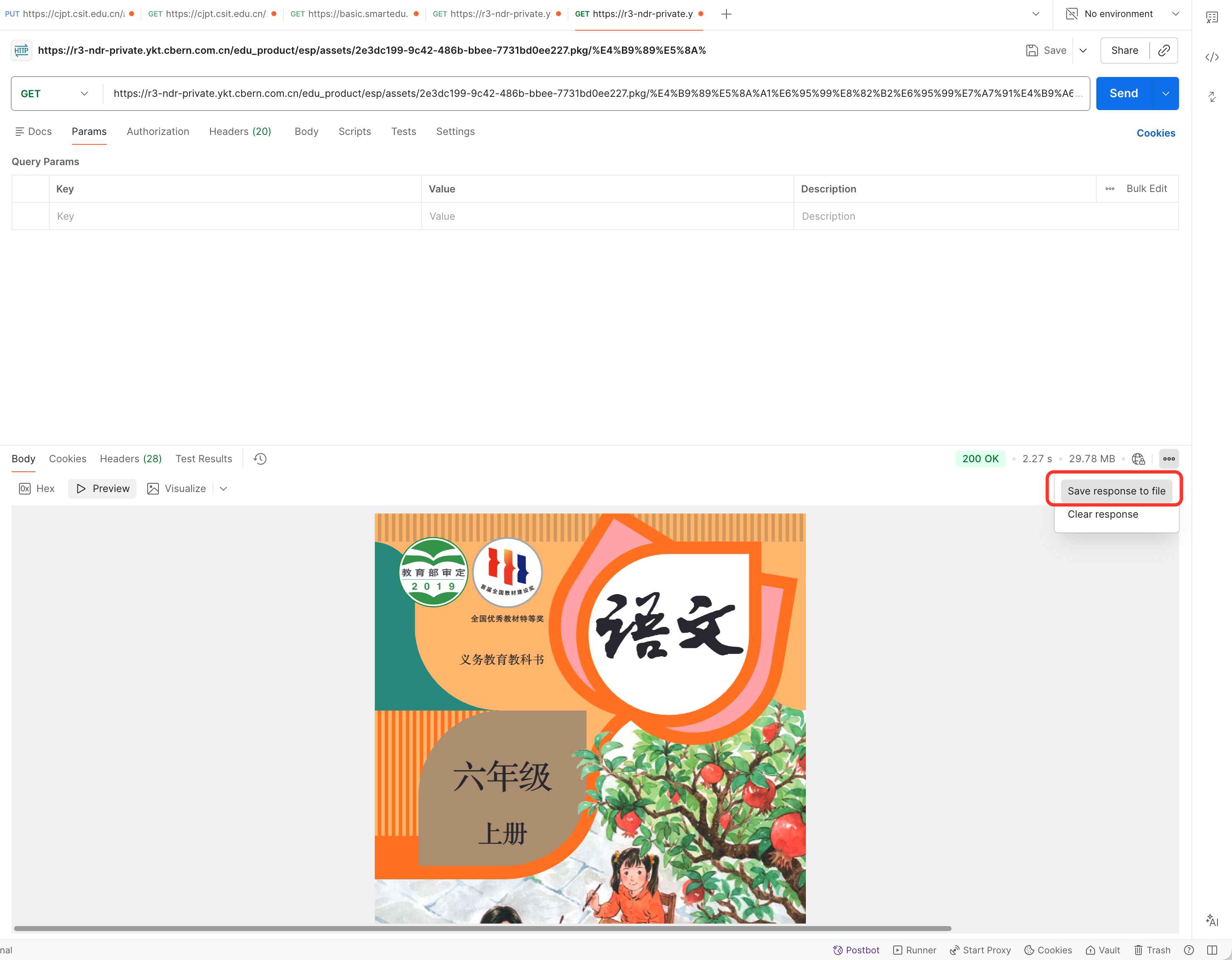Screen dimensions: 1232x960
Task: Open response history clock icon
Action: 260,459
